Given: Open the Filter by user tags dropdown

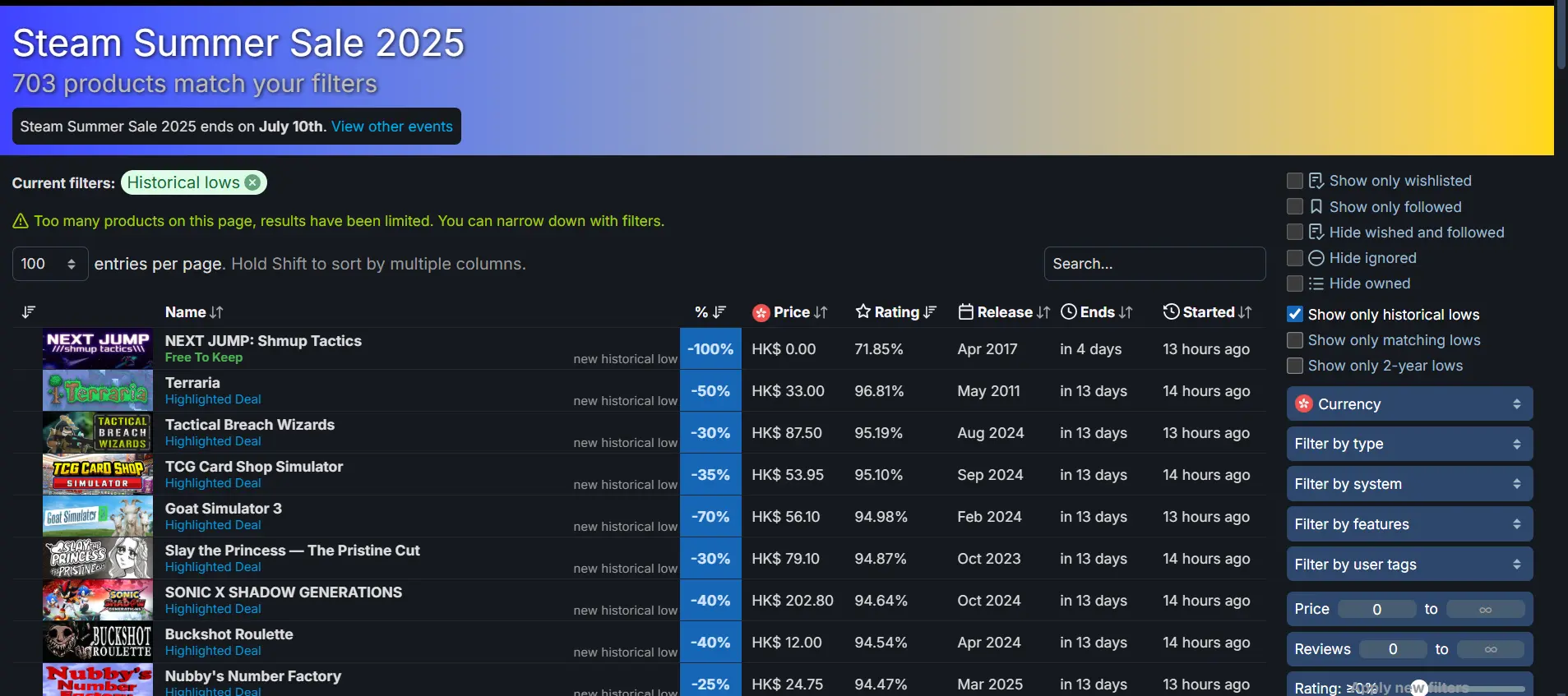Looking at the screenshot, I should point(1409,565).
